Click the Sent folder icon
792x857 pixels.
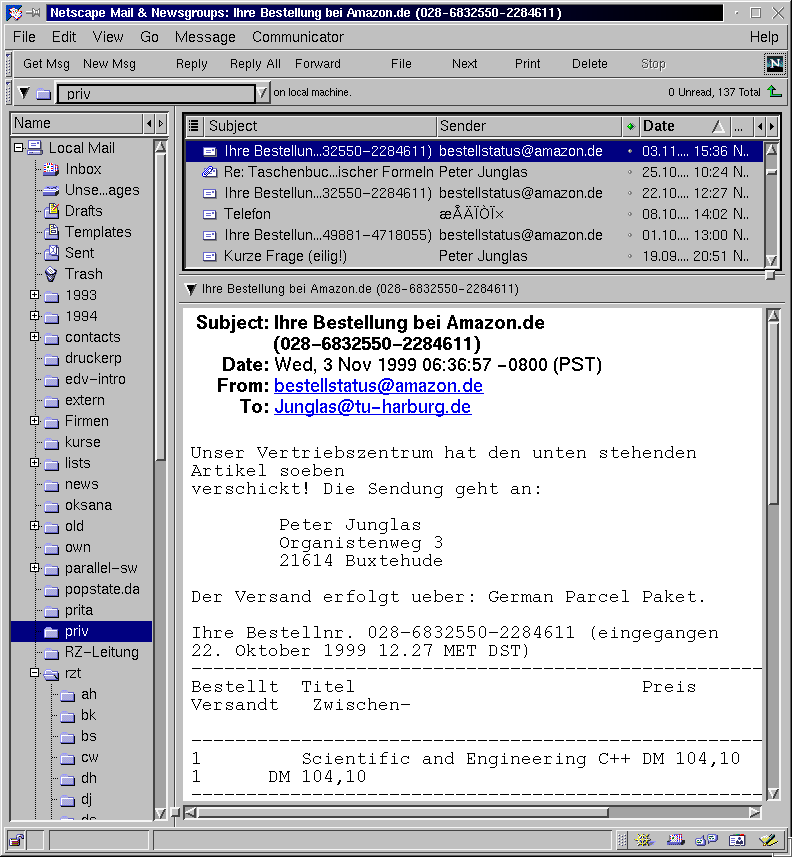[x=51, y=253]
